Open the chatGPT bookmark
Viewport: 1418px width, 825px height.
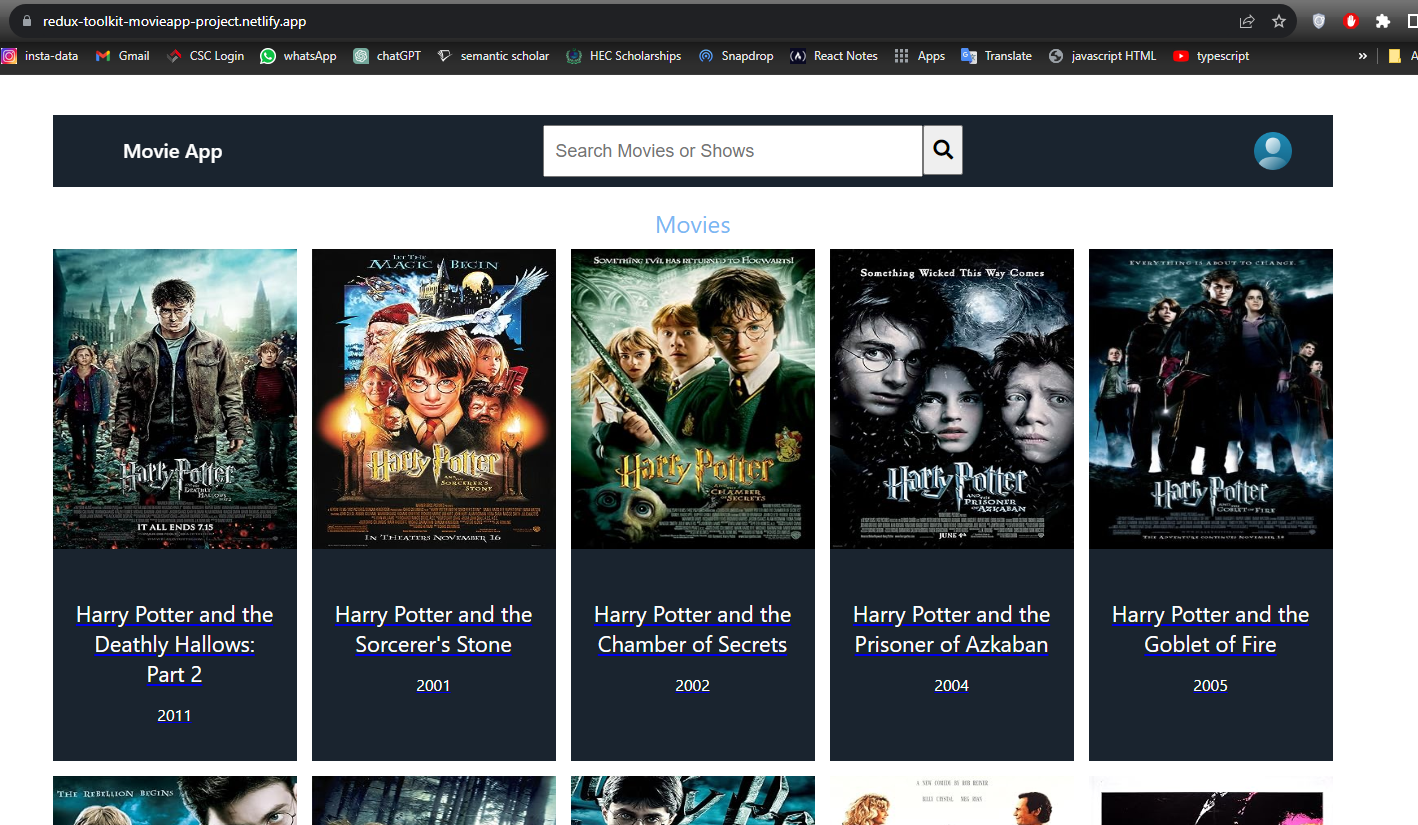387,56
